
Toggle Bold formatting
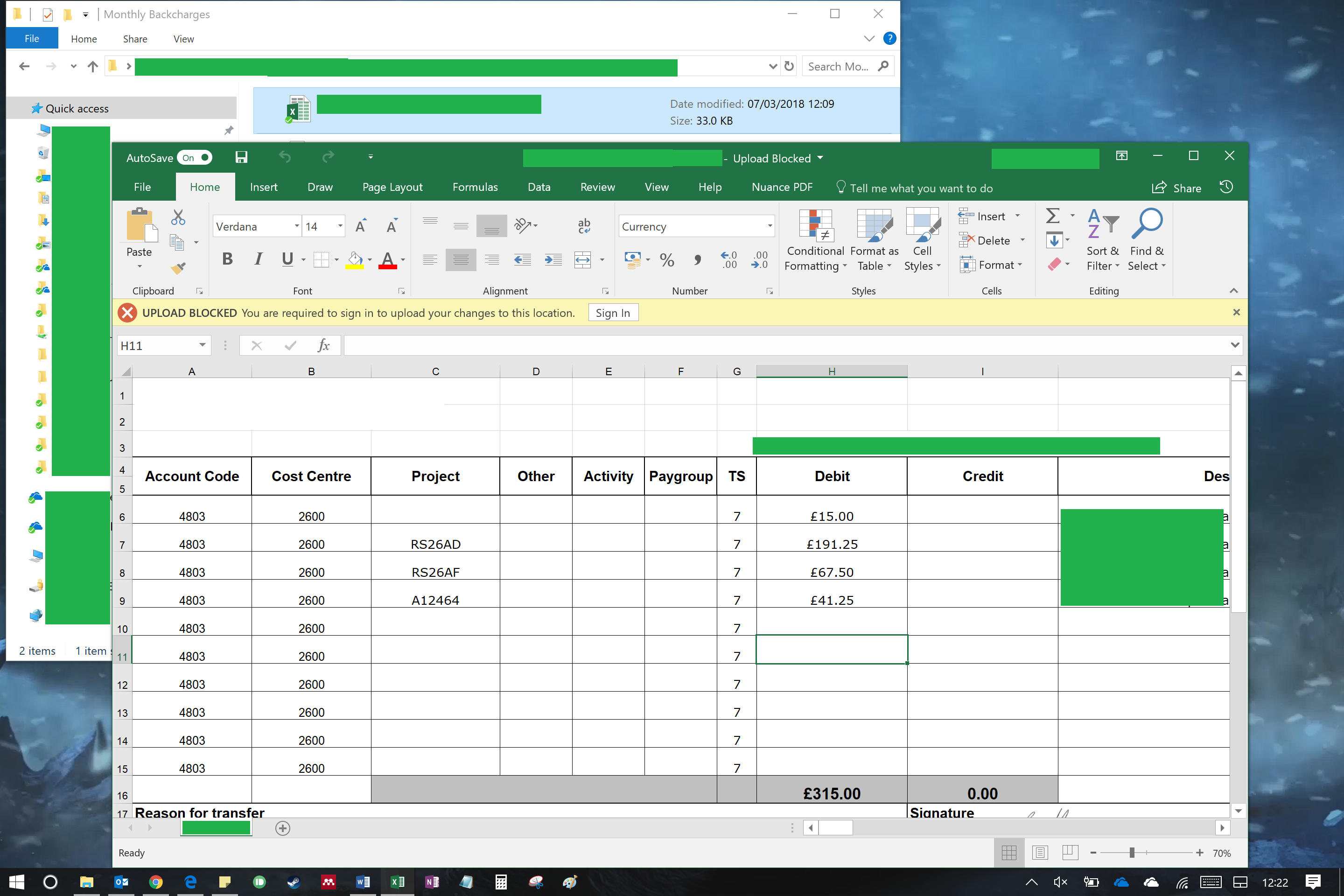coord(227,259)
